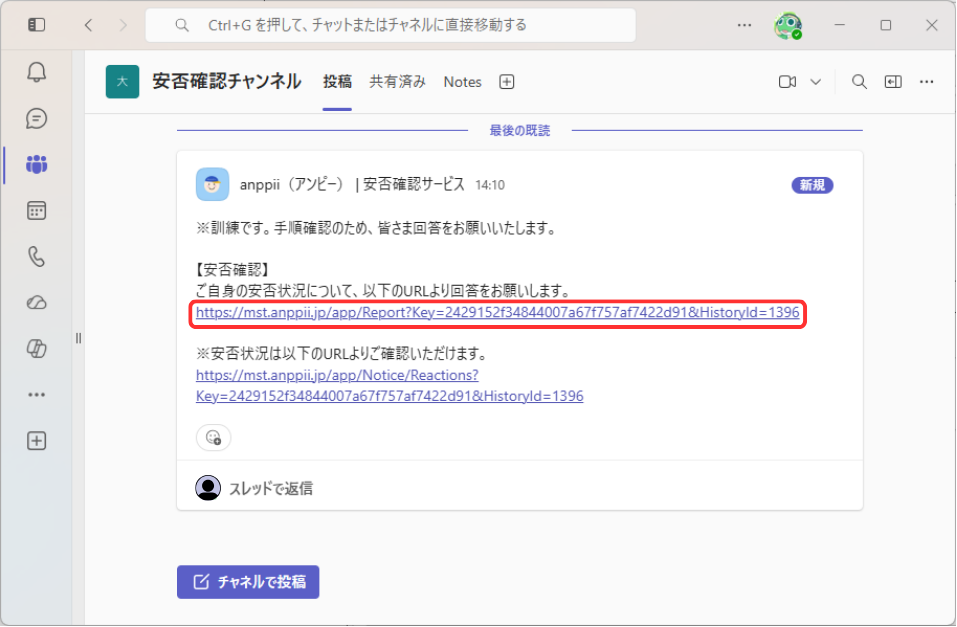
Task: Click the 14:10 message timestamp
Action: [490, 185]
